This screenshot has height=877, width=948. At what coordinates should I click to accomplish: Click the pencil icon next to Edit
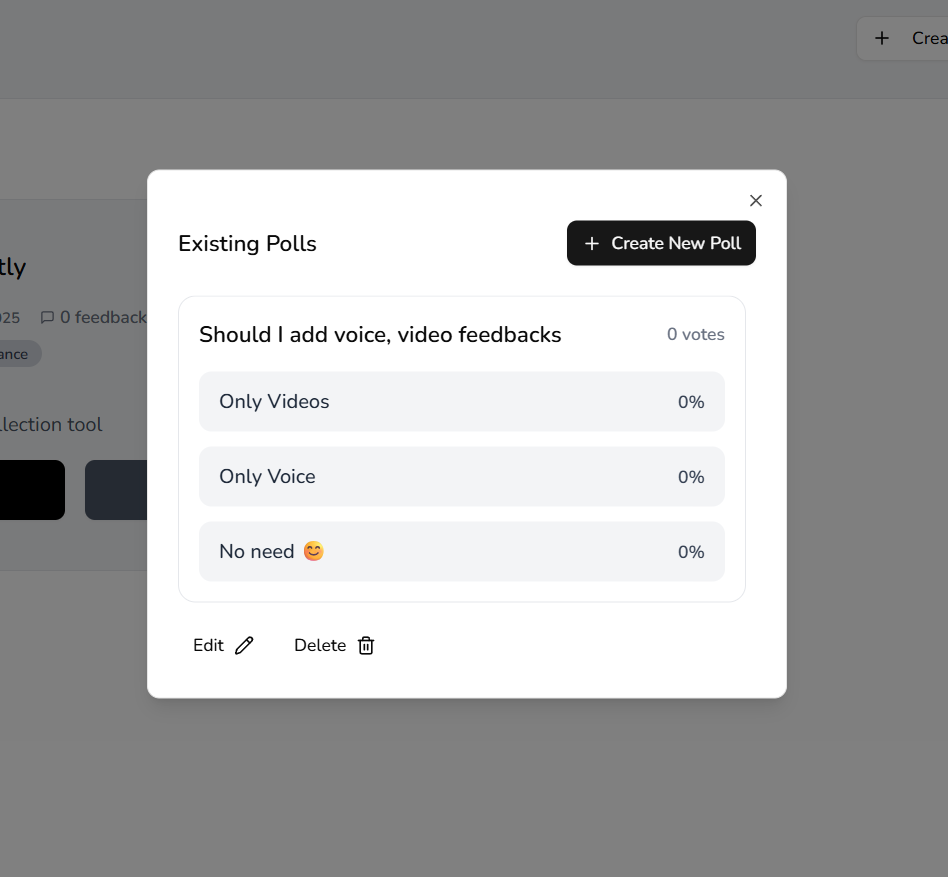click(244, 646)
